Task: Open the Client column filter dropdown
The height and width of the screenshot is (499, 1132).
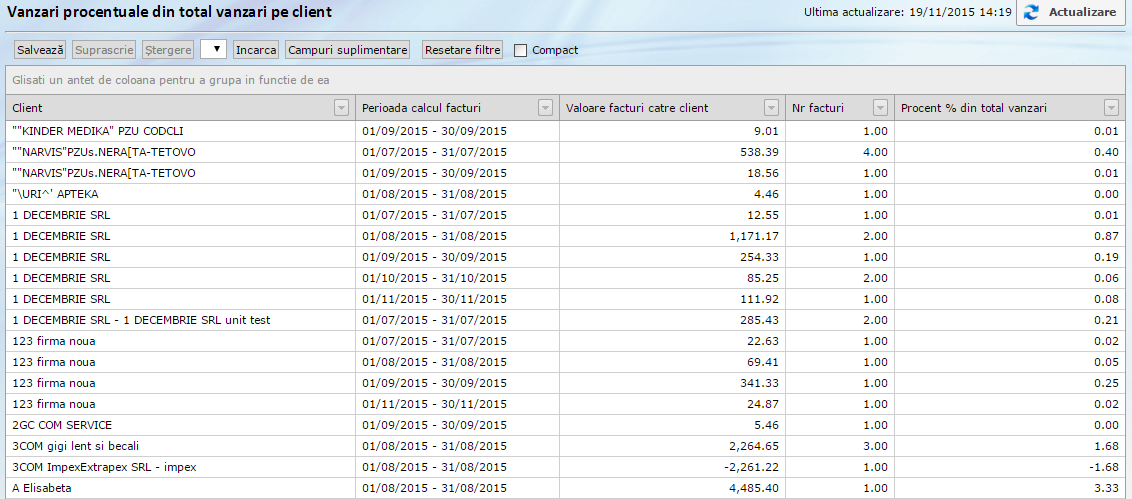Action: [x=342, y=108]
